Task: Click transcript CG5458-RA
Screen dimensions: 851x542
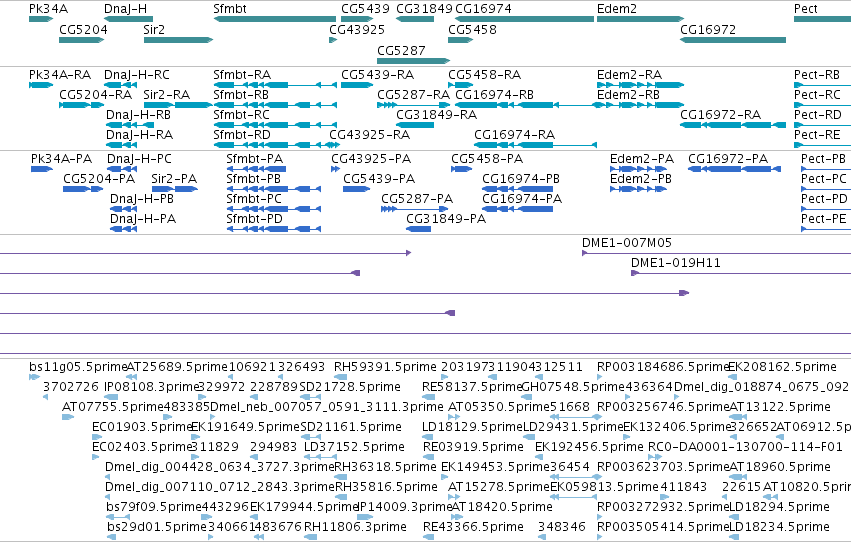Action: click(x=460, y=85)
